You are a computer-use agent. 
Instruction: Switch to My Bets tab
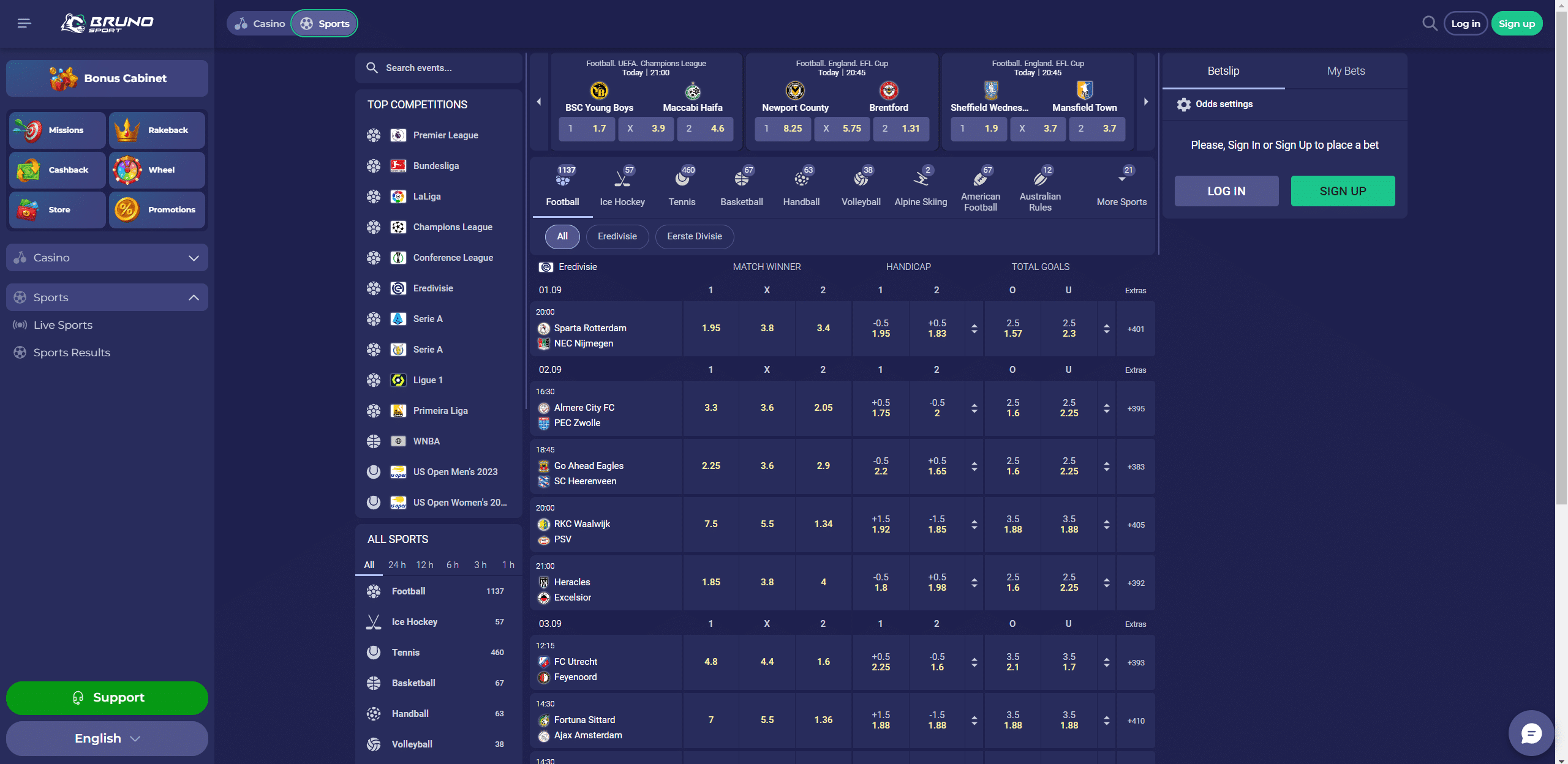[x=1346, y=71]
